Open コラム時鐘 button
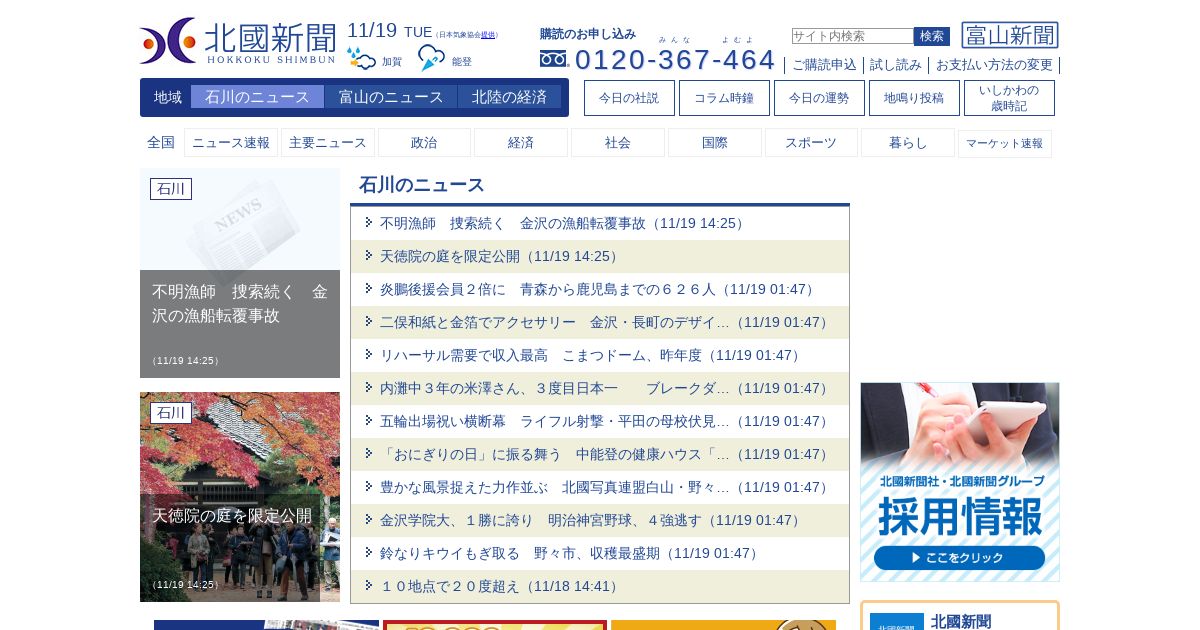 [724, 98]
